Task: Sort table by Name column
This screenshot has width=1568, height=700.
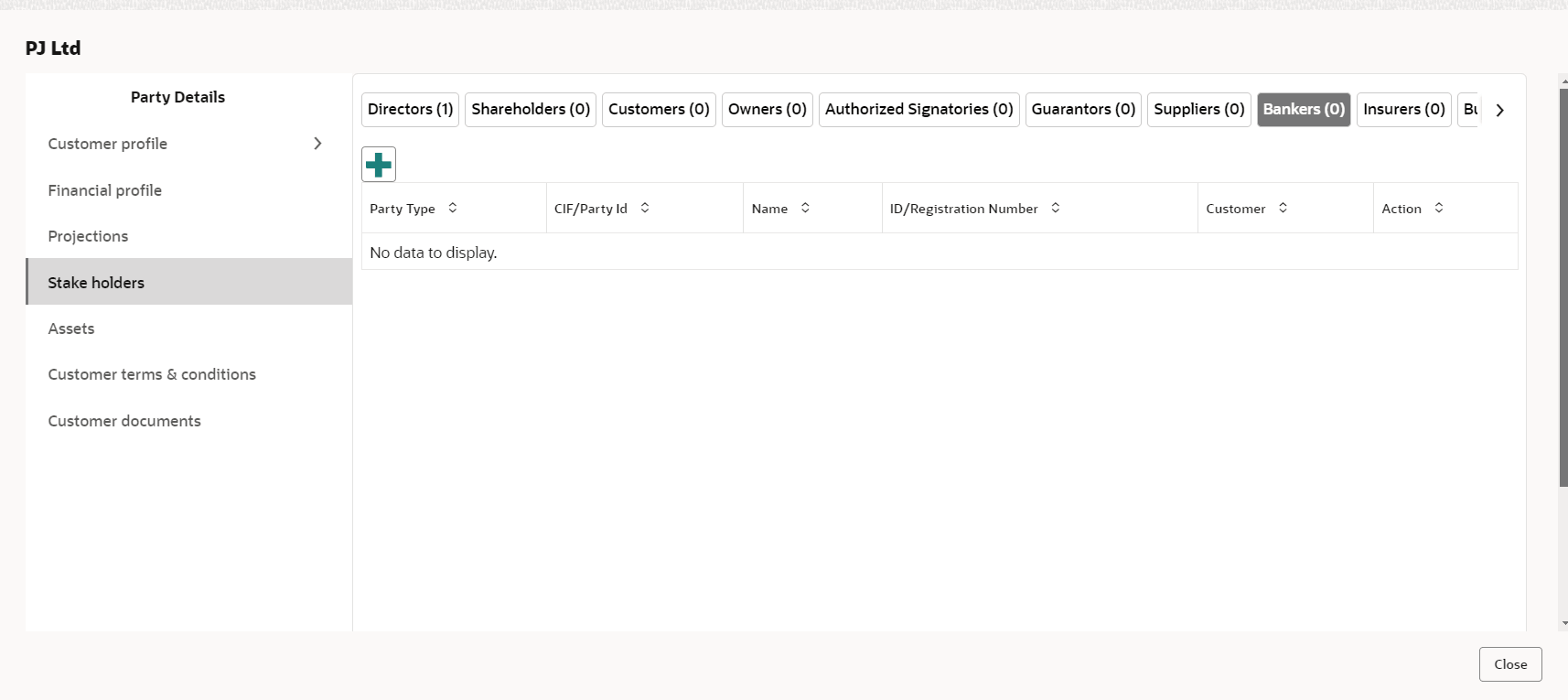Action: 805,209
